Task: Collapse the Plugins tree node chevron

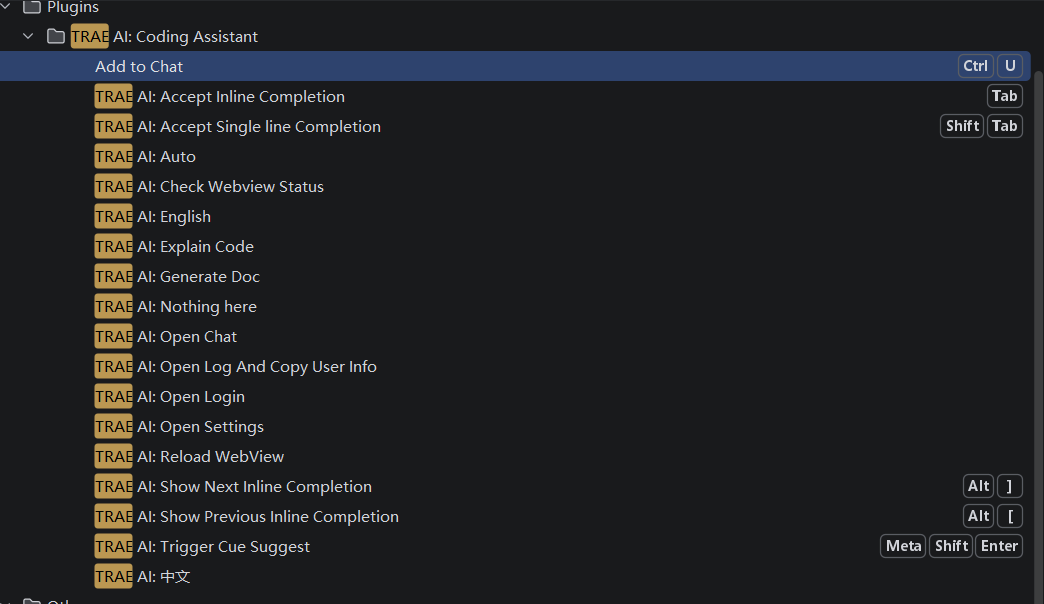Action: point(5,7)
